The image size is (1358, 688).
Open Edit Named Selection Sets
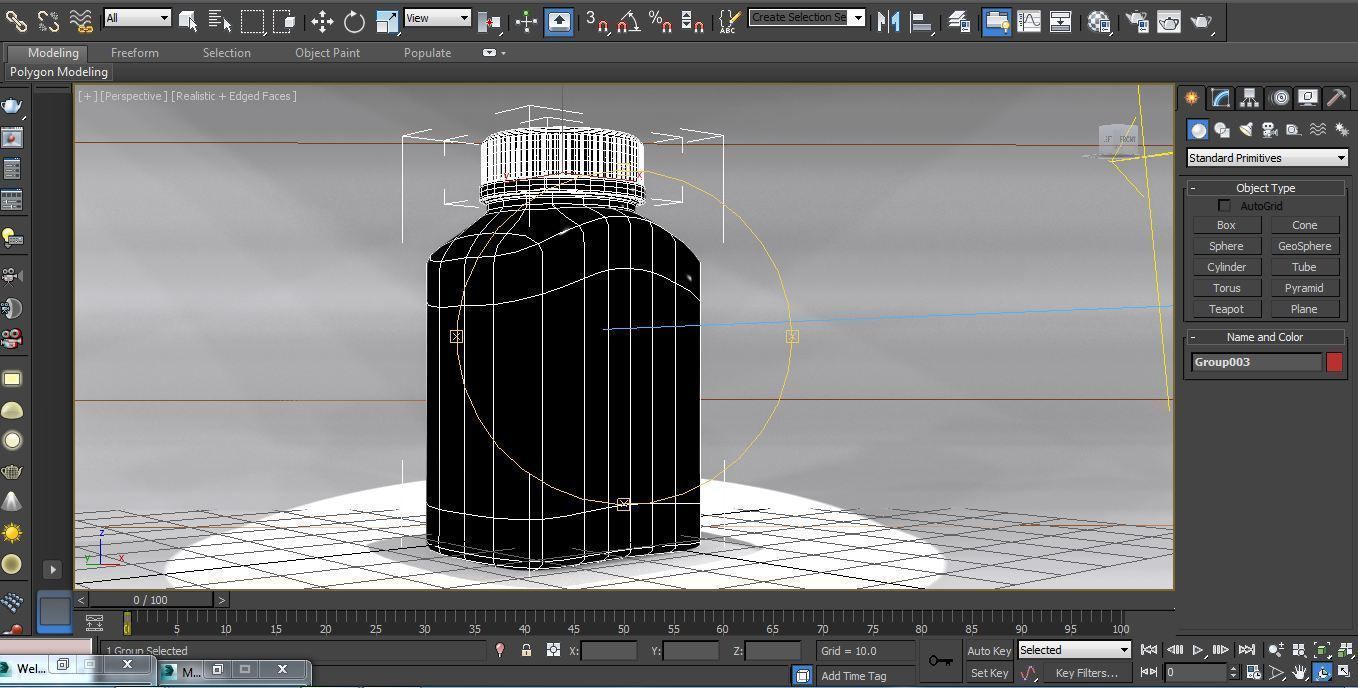click(x=730, y=20)
